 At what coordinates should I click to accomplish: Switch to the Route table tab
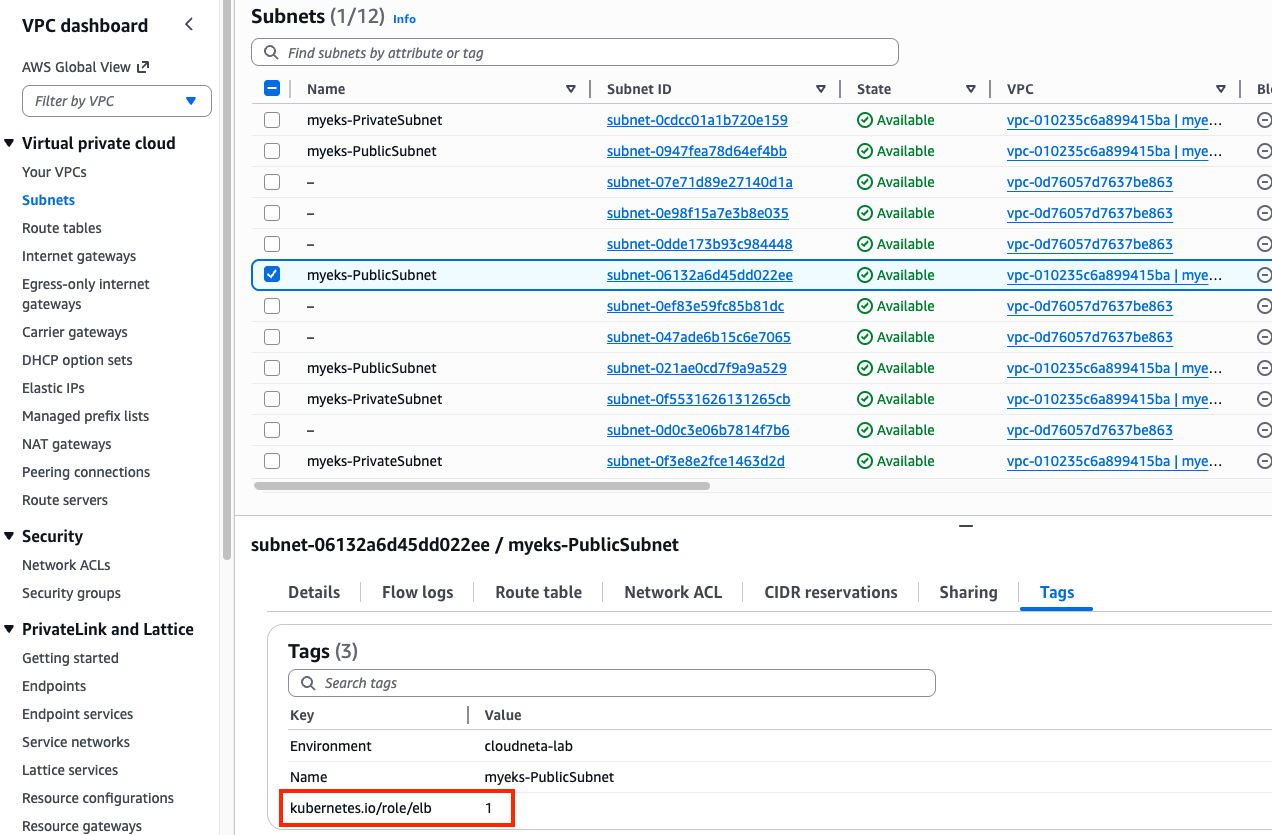point(538,592)
